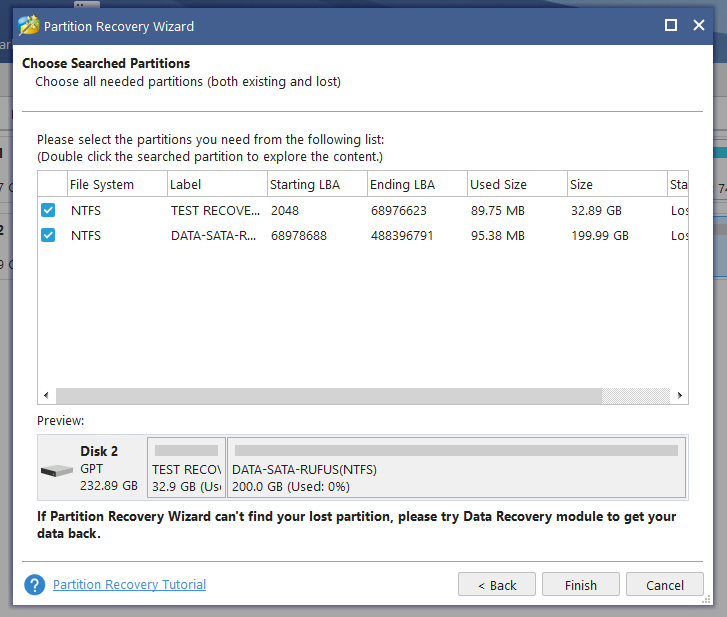
Task: Click Finish to complete recovery
Action: (x=580, y=584)
